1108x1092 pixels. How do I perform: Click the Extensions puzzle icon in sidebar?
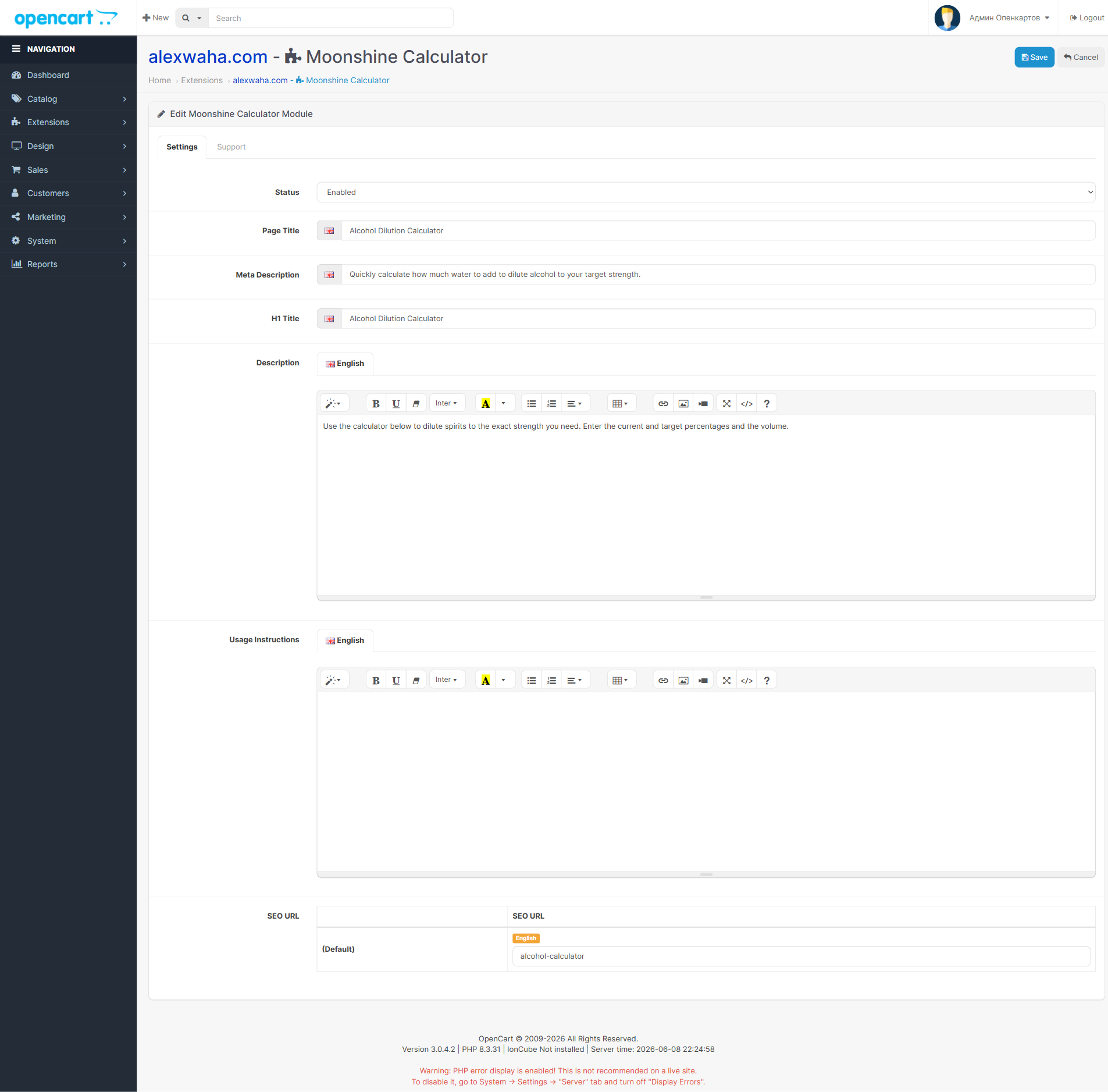tap(16, 122)
